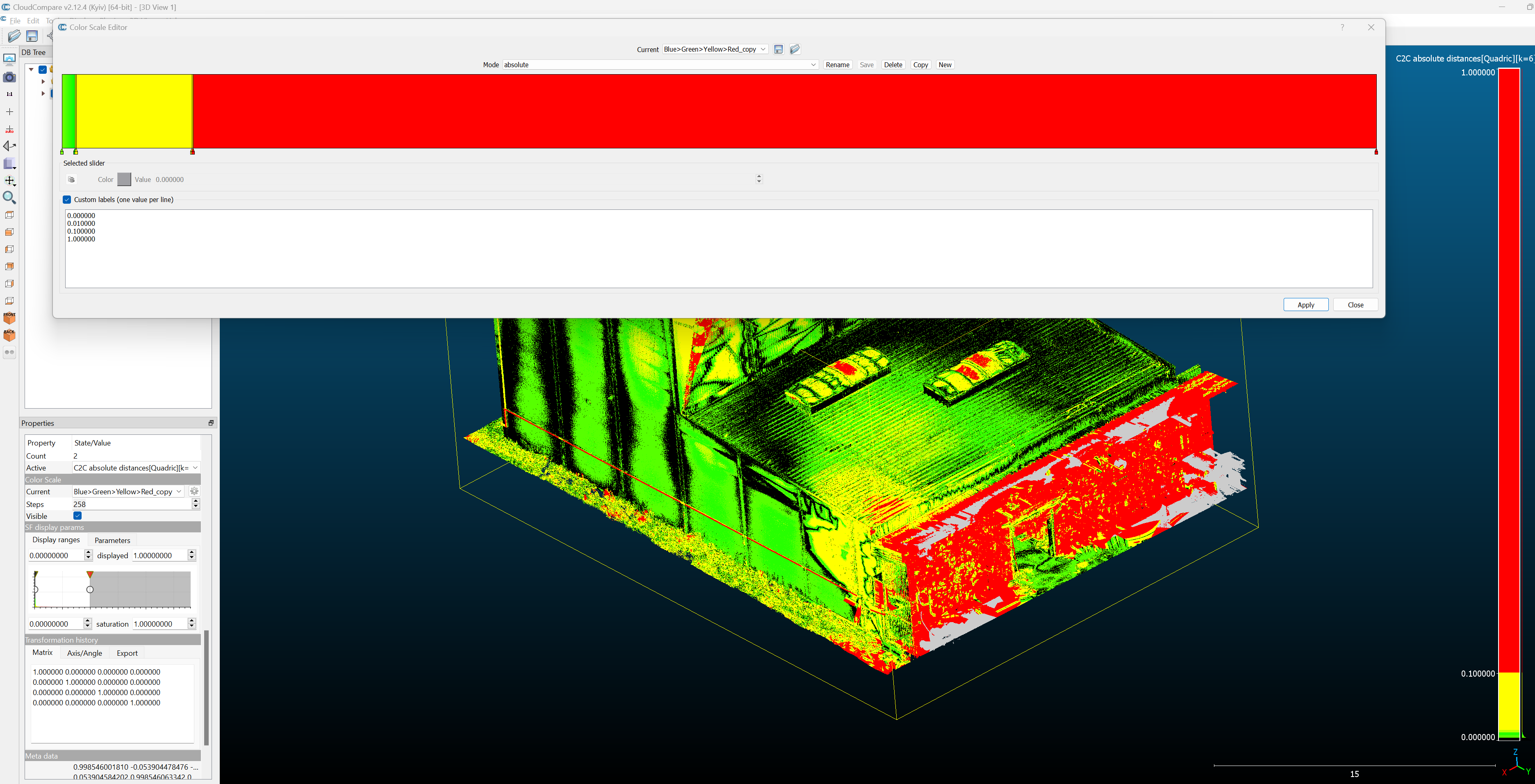The width and height of the screenshot is (1535, 784).
Task: Click the Open file folder icon
Action: tap(14, 36)
